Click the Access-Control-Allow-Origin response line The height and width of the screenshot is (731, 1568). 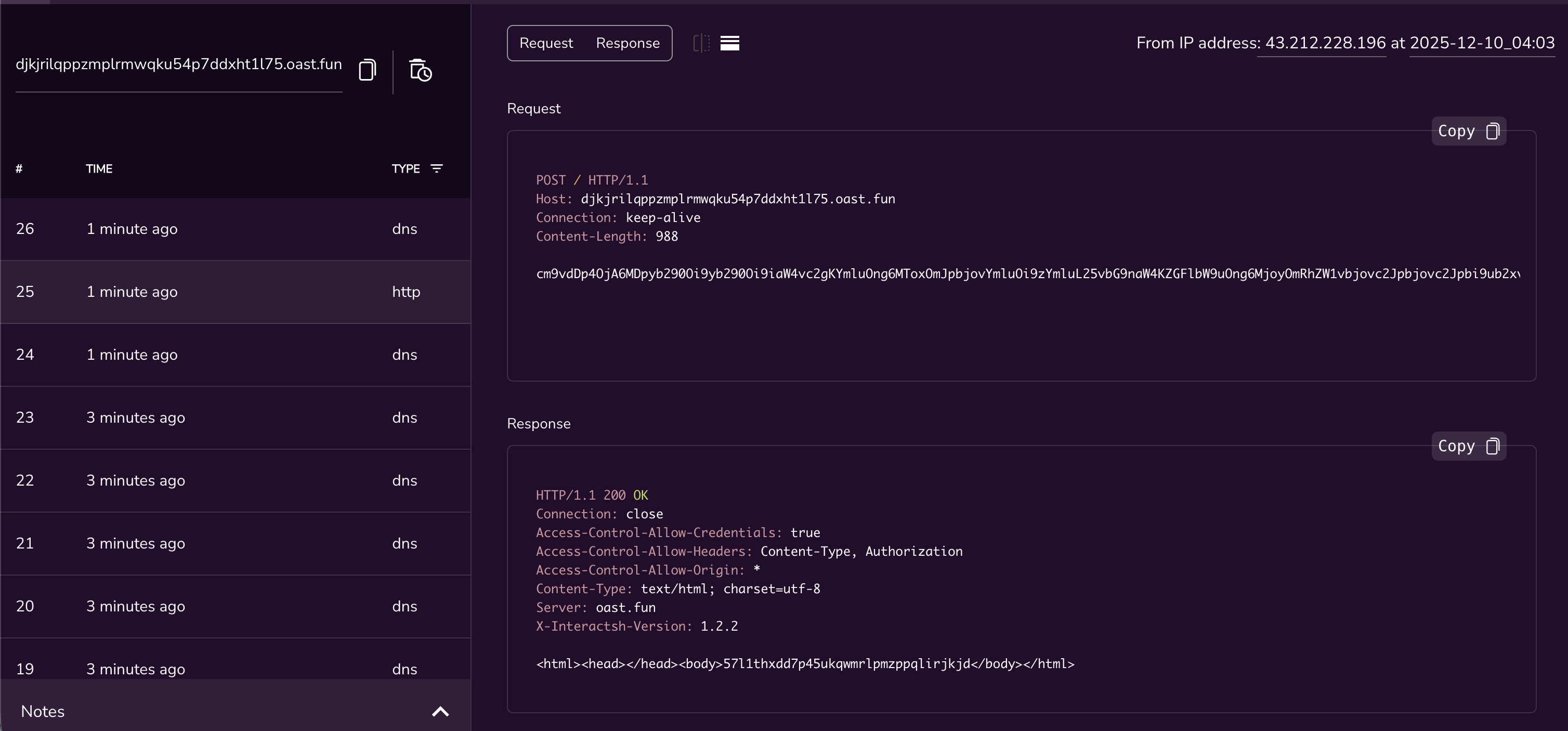point(648,570)
